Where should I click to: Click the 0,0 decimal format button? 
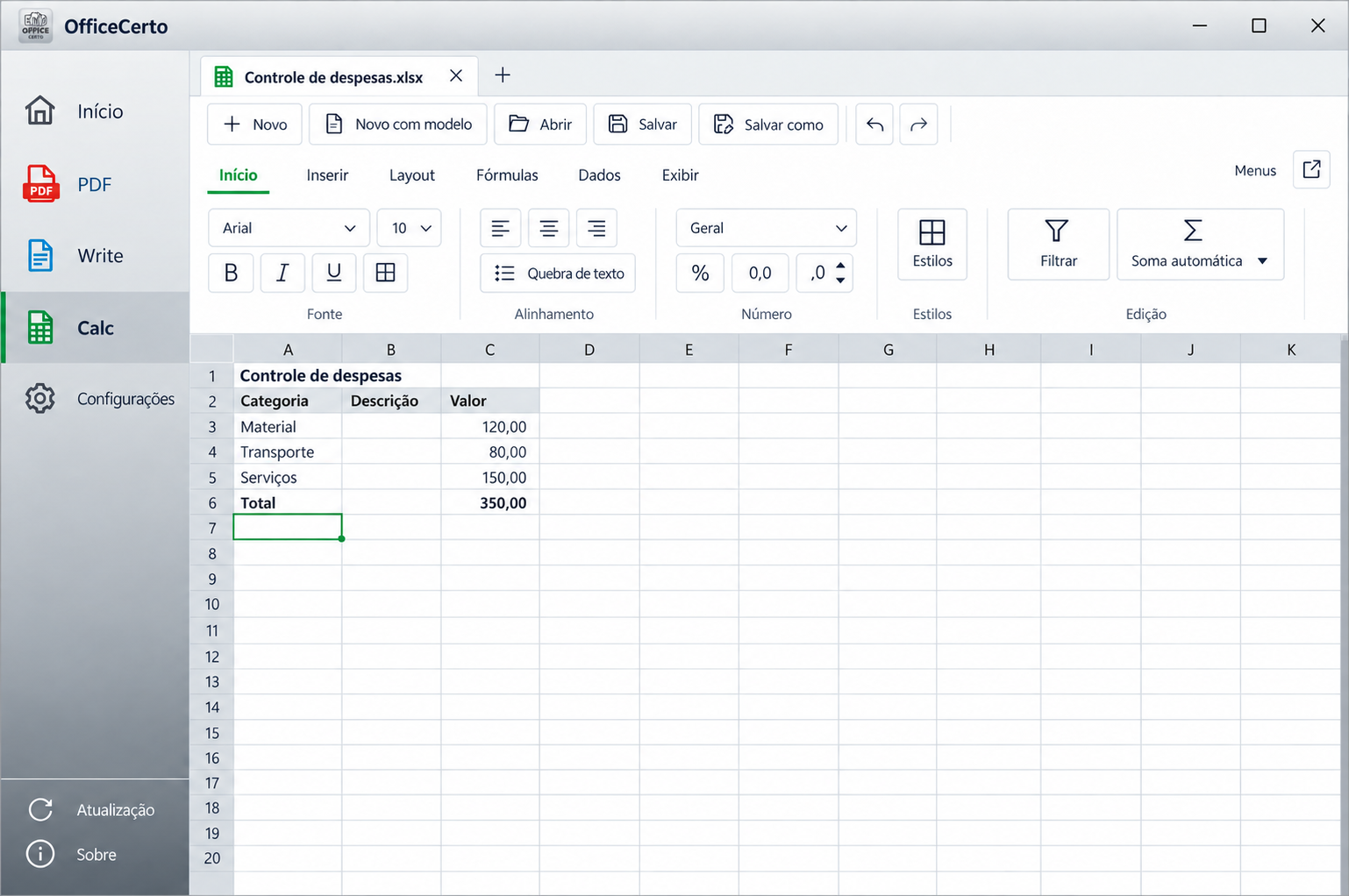click(x=760, y=273)
